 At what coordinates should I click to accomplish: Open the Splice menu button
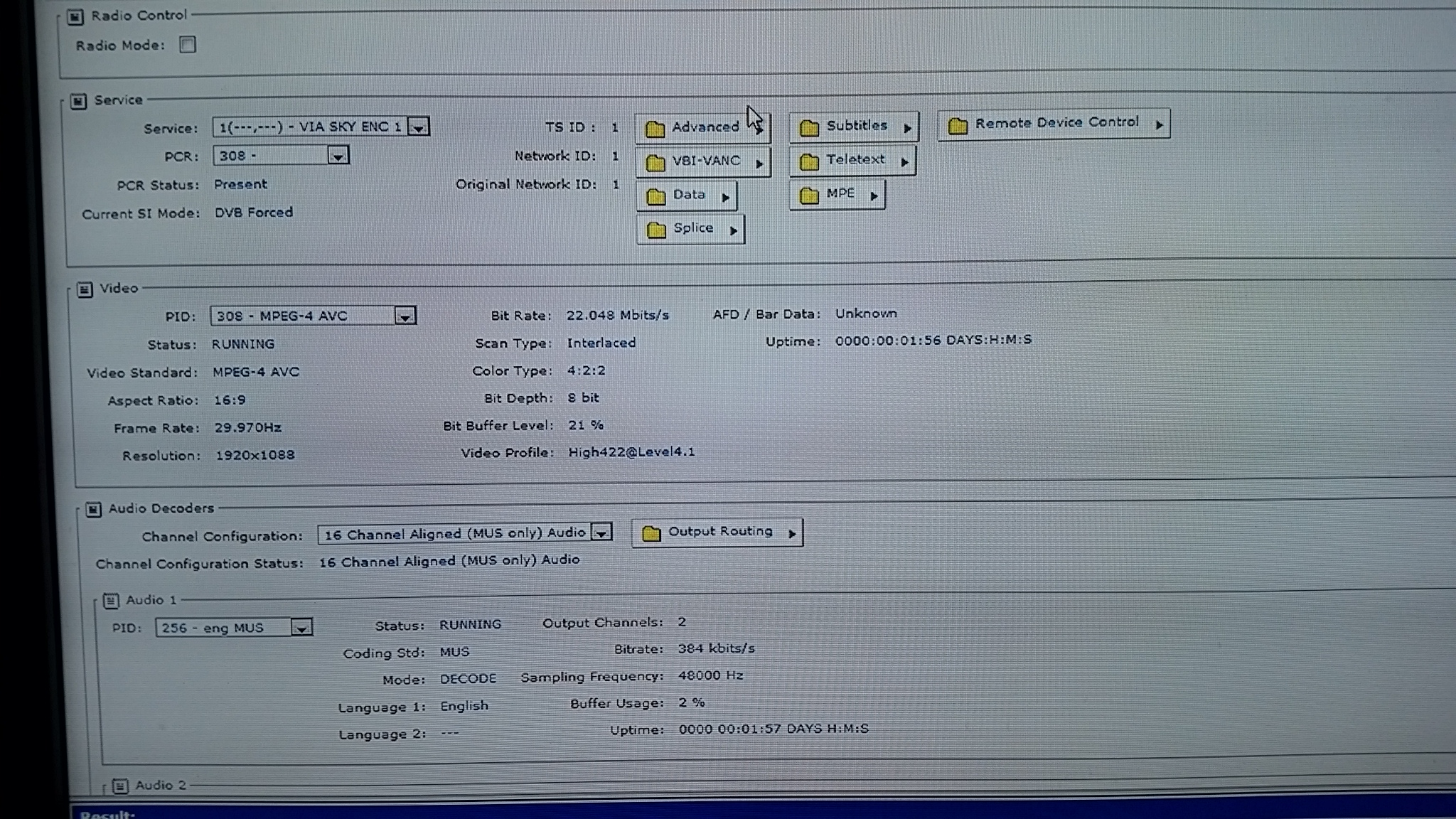(691, 229)
